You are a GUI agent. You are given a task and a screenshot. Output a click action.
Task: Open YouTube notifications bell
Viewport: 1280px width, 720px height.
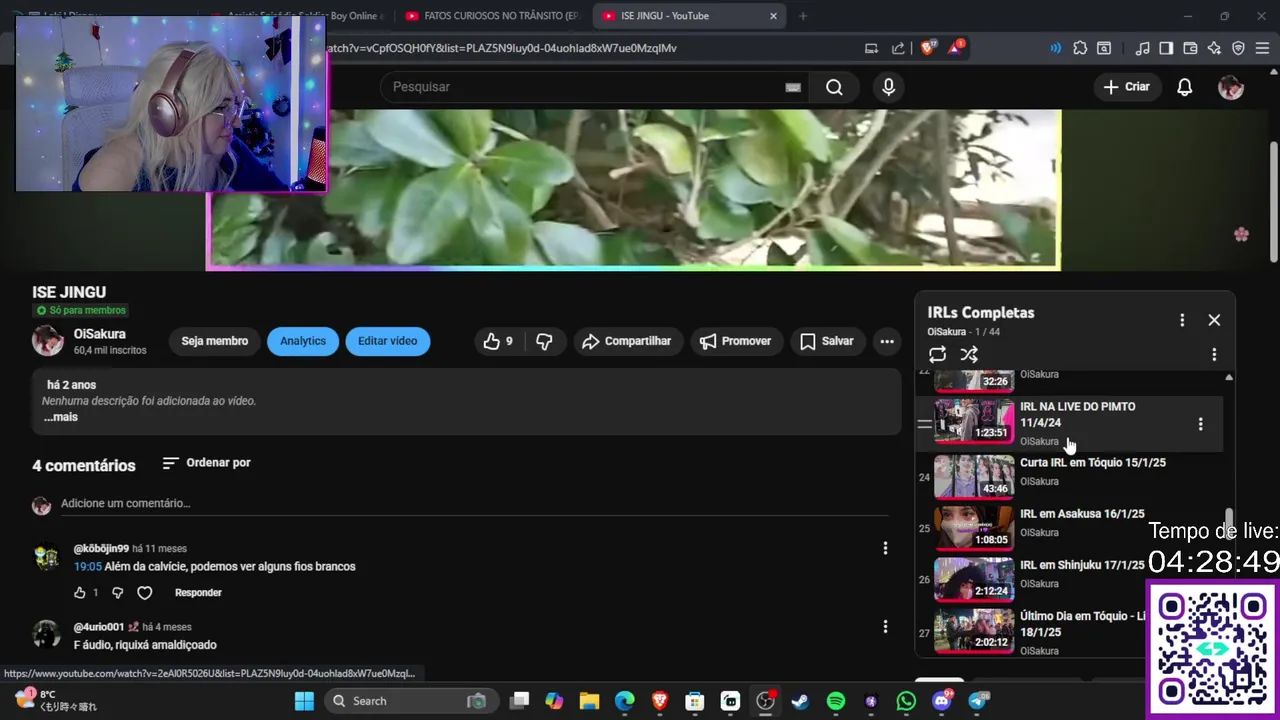[1184, 87]
